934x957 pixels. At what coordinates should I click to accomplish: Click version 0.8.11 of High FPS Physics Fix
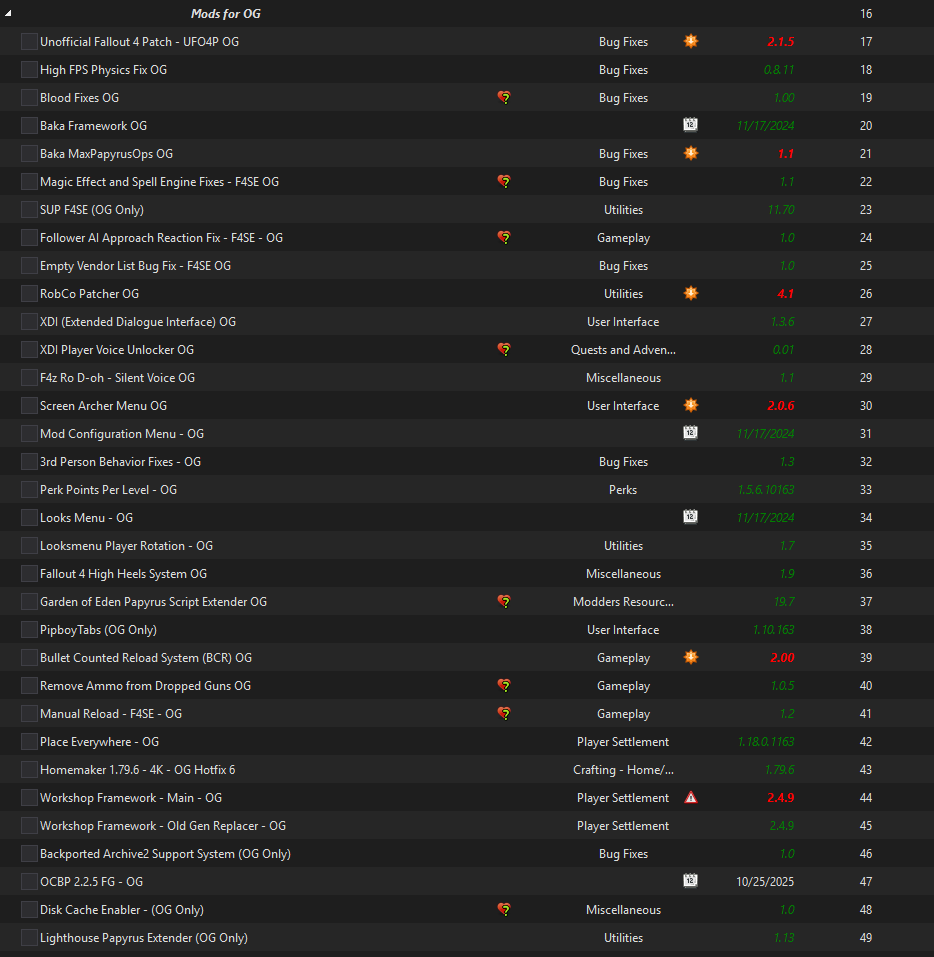[x=779, y=70]
